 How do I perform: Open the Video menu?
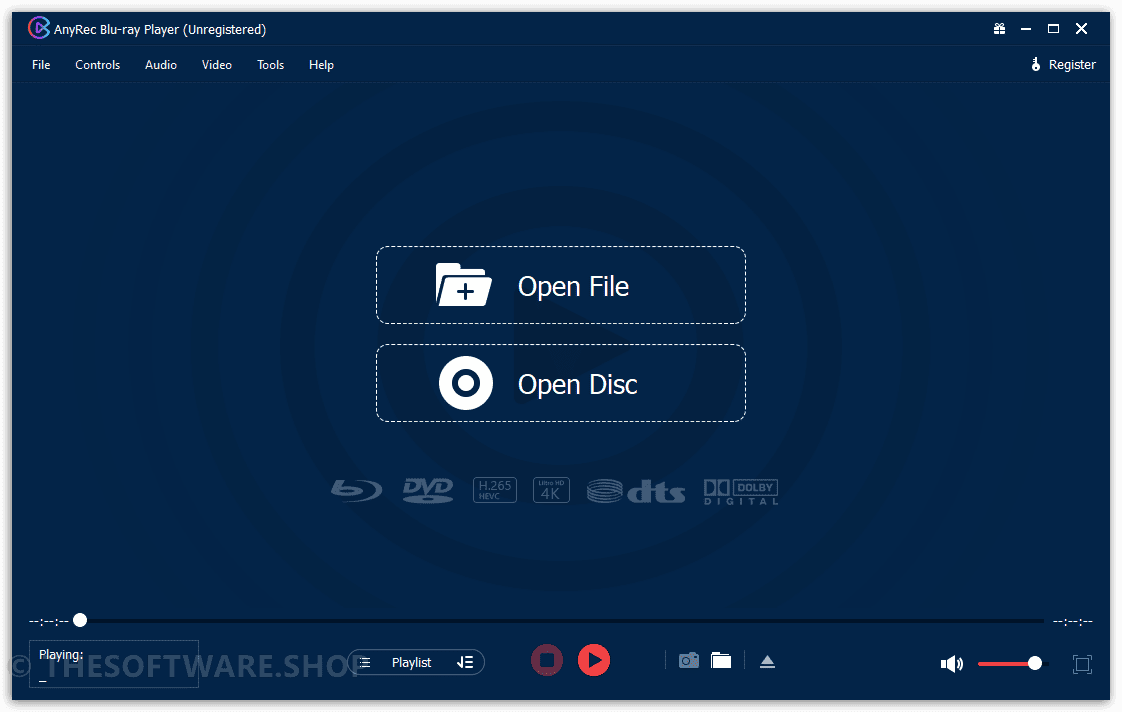pyautogui.click(x=216, y=65)
